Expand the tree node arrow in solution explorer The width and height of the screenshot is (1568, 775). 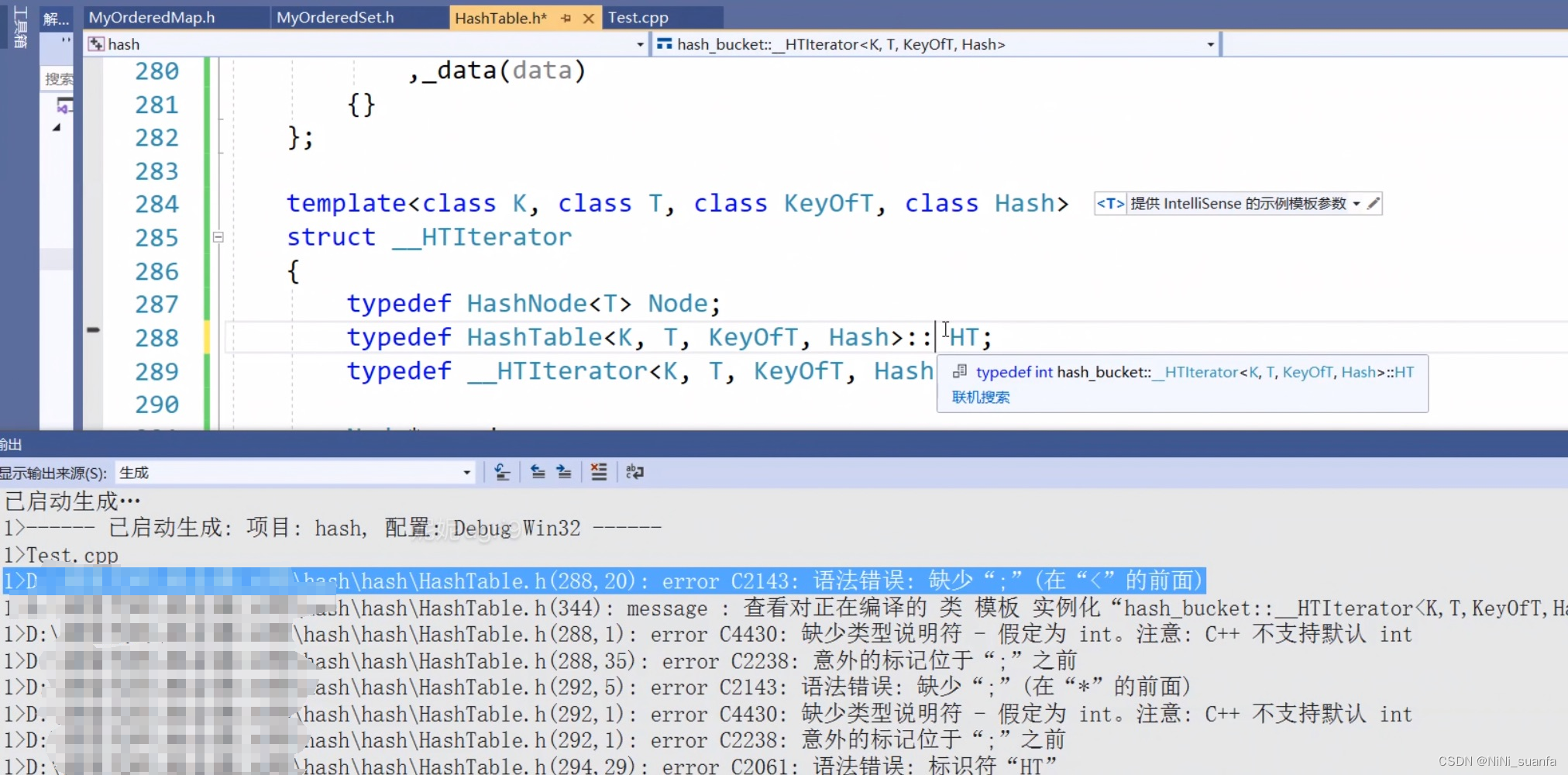56,128
